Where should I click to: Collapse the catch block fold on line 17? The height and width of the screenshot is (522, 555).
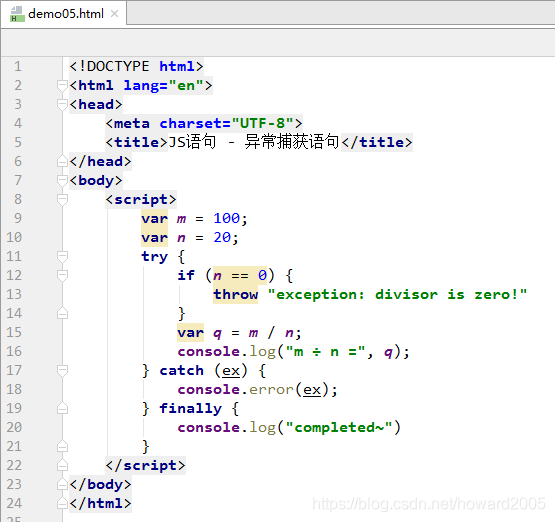pyautogui.click(x=62, y=370)
